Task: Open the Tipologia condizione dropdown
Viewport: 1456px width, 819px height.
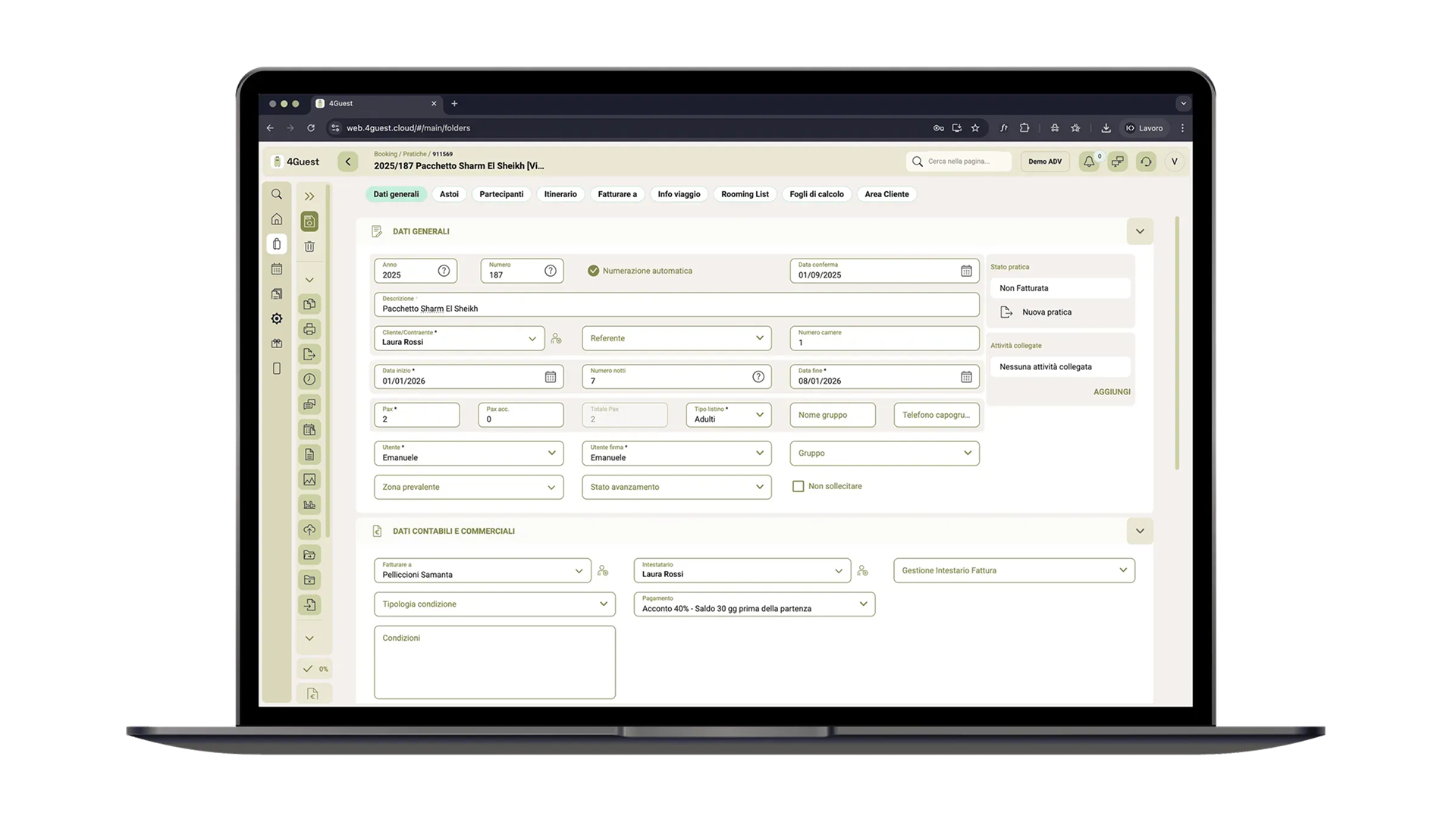Action: (x=494, y=604)
